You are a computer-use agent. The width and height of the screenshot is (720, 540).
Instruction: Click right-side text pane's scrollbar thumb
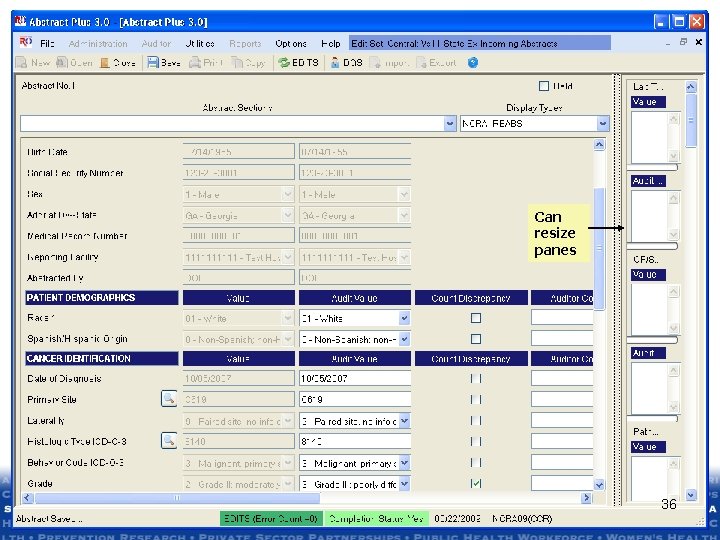point(691,121)
